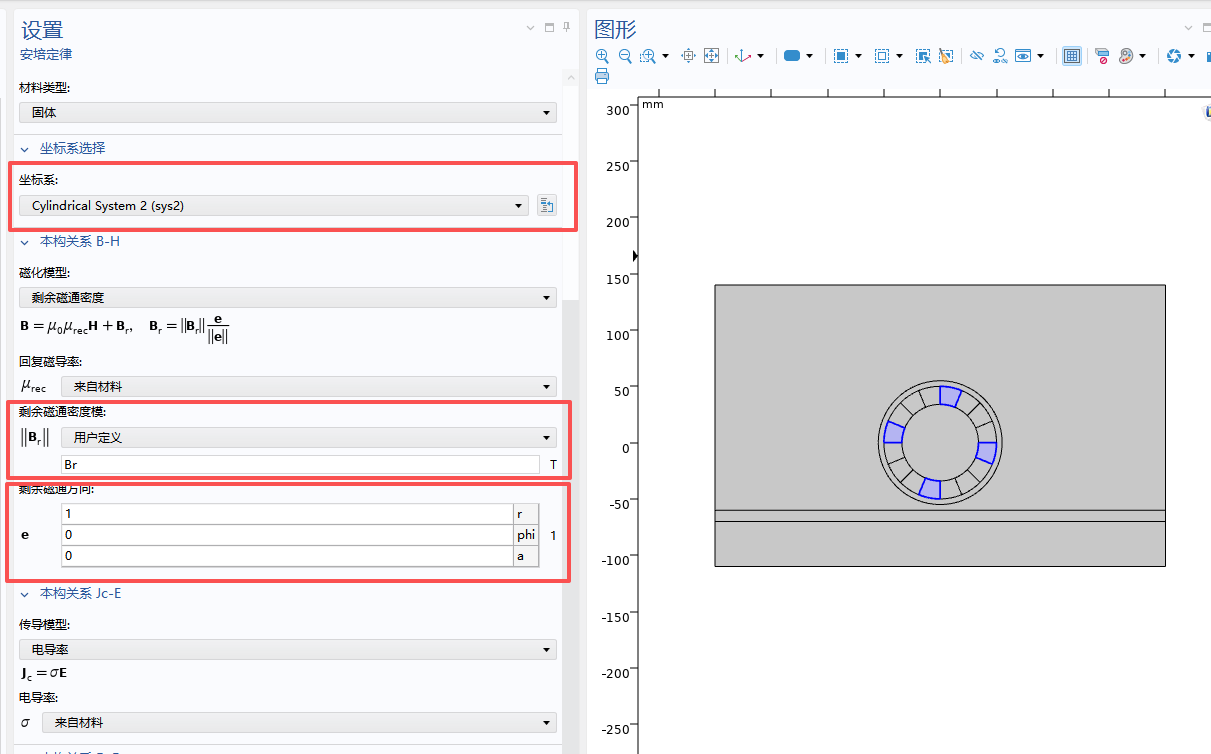Click the select box icon
The width and height of the screenshot is (1211, 754).
point(841,56)
